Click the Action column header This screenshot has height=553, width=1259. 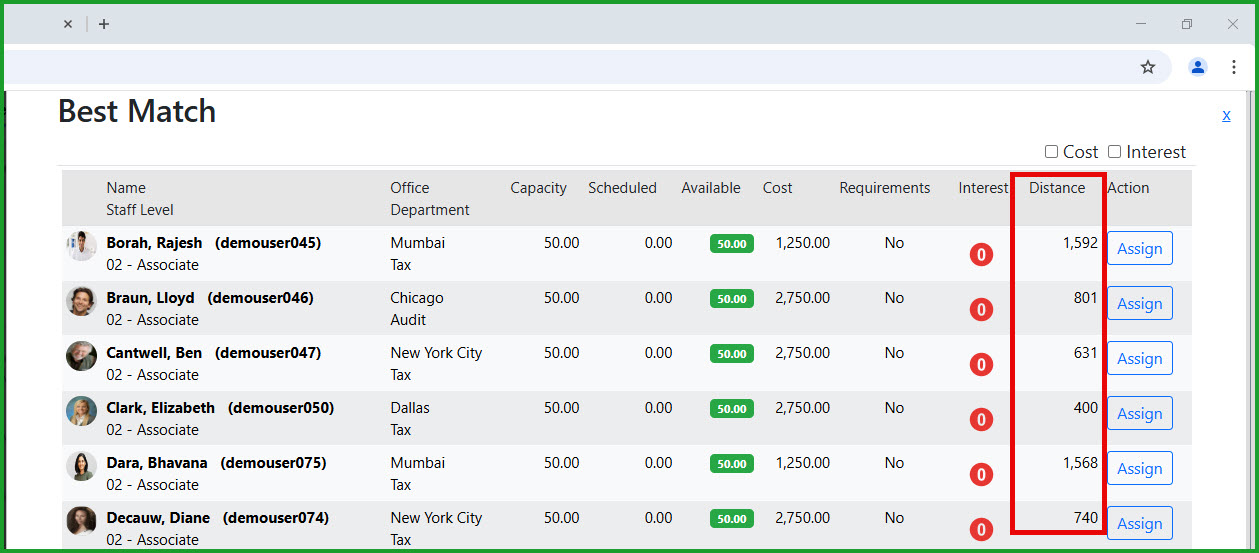point(1129,188)
